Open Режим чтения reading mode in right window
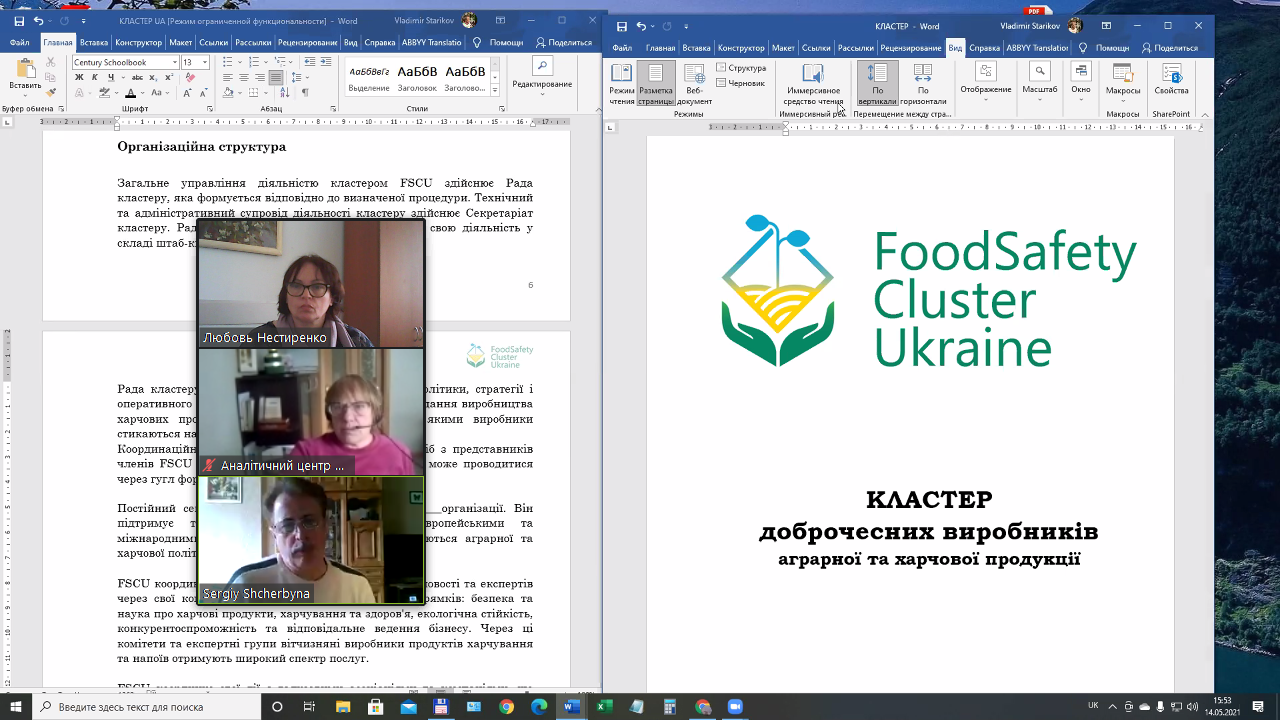This screenshot has width=1280, height=720. 622,84
